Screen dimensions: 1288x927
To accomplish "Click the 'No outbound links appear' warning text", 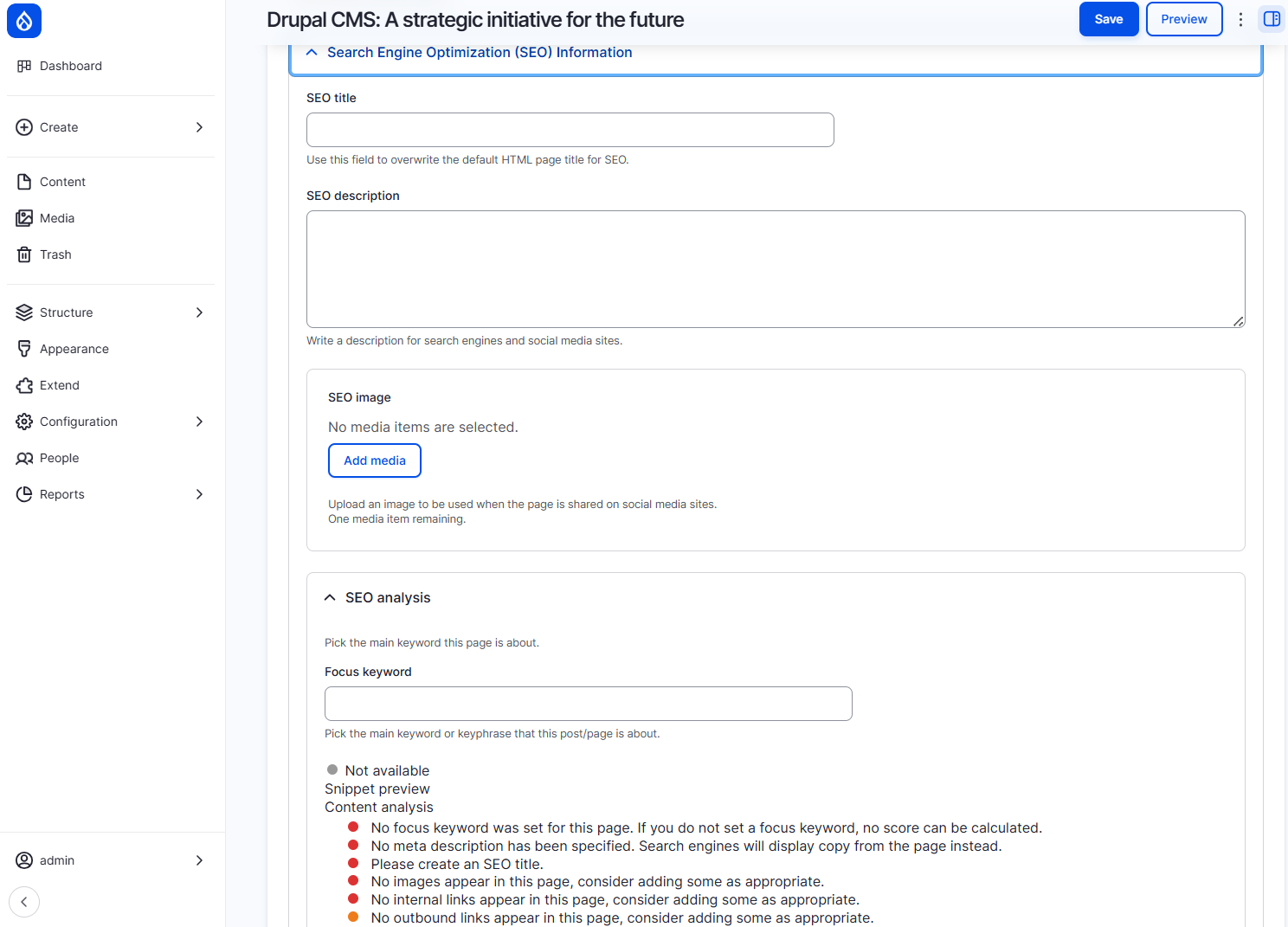I will tap(622, 917).
